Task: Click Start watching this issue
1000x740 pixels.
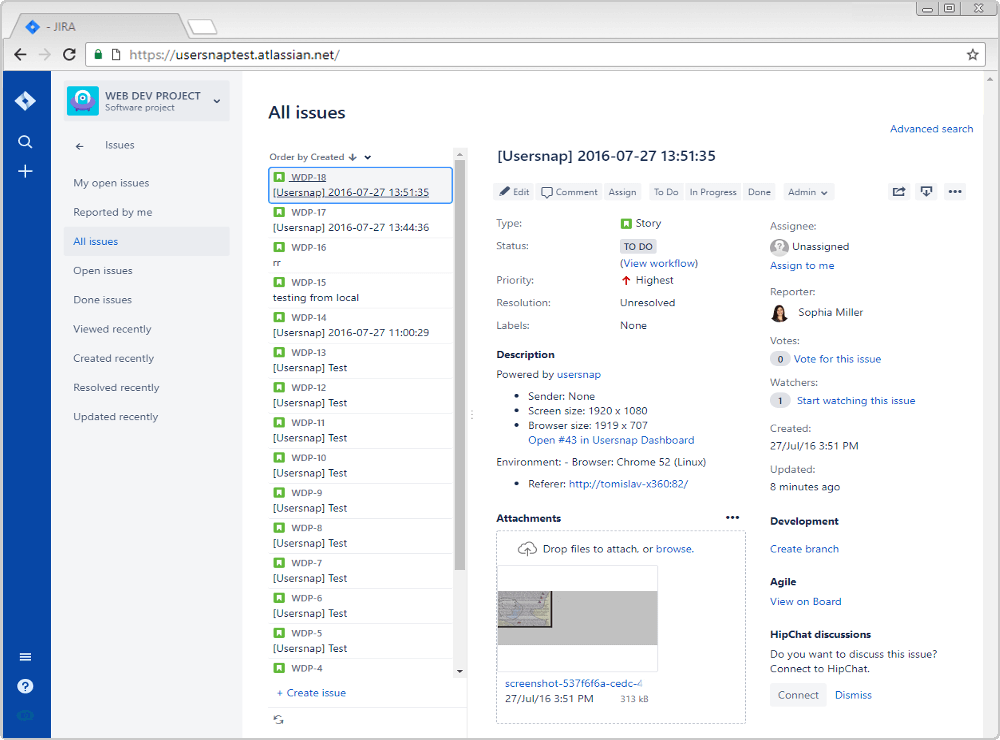Action: pos(856,401)
